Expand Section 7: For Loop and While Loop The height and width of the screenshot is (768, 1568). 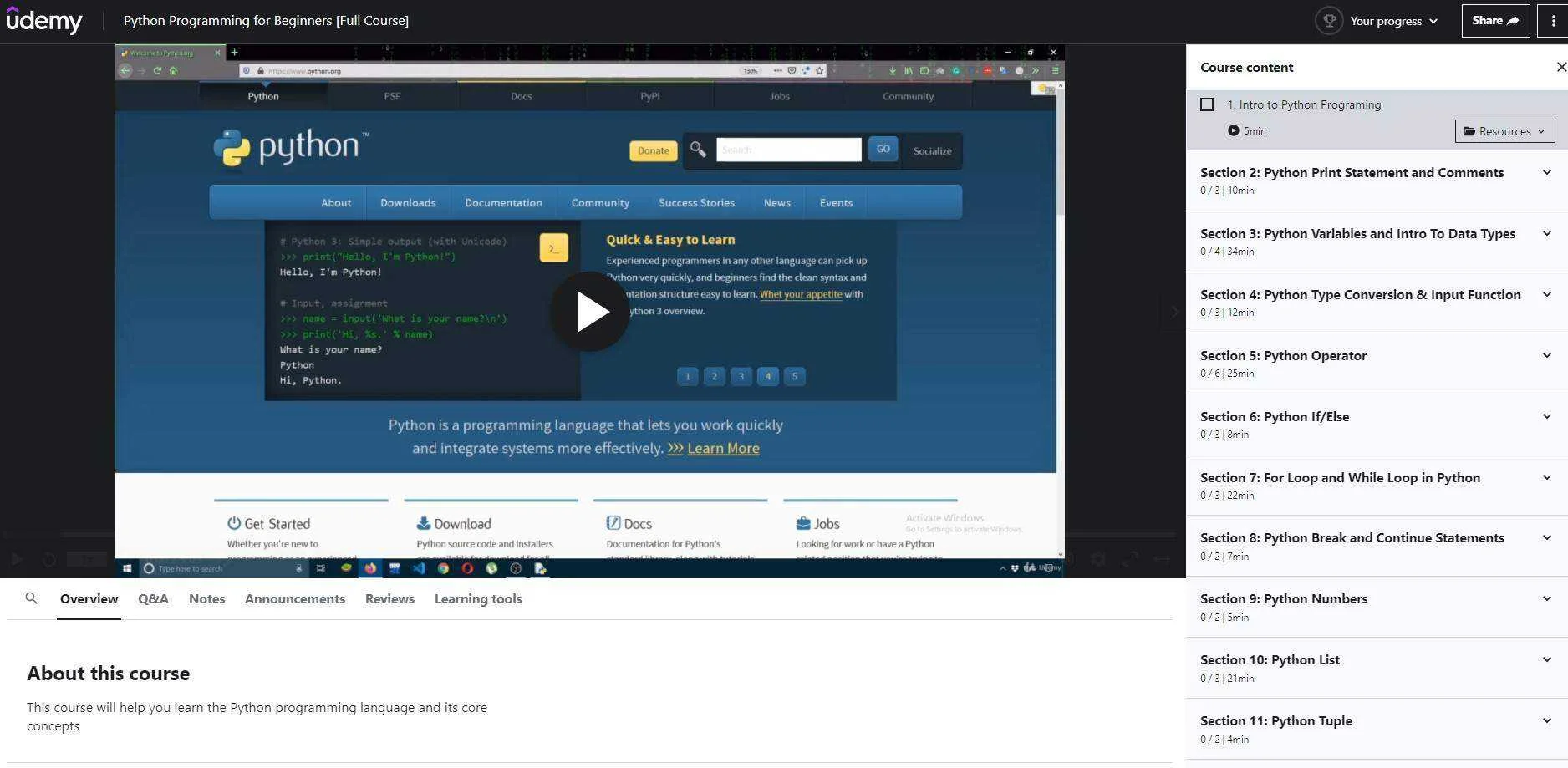click(1377, 486)
